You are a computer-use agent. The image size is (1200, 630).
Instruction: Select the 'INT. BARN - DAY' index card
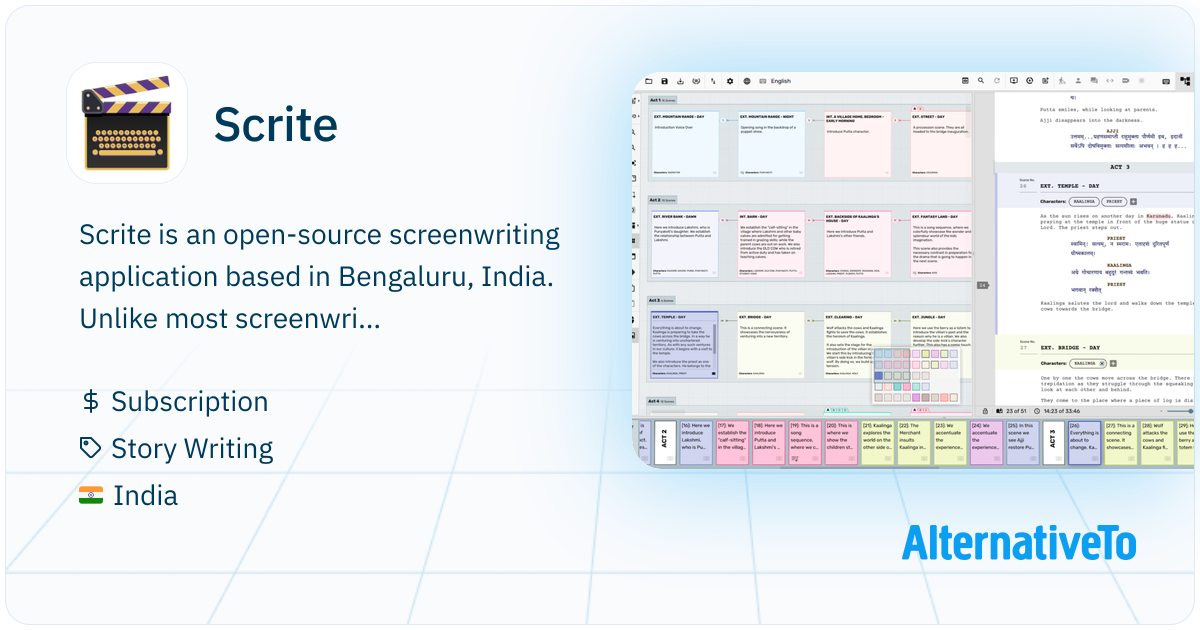point(771,244)
